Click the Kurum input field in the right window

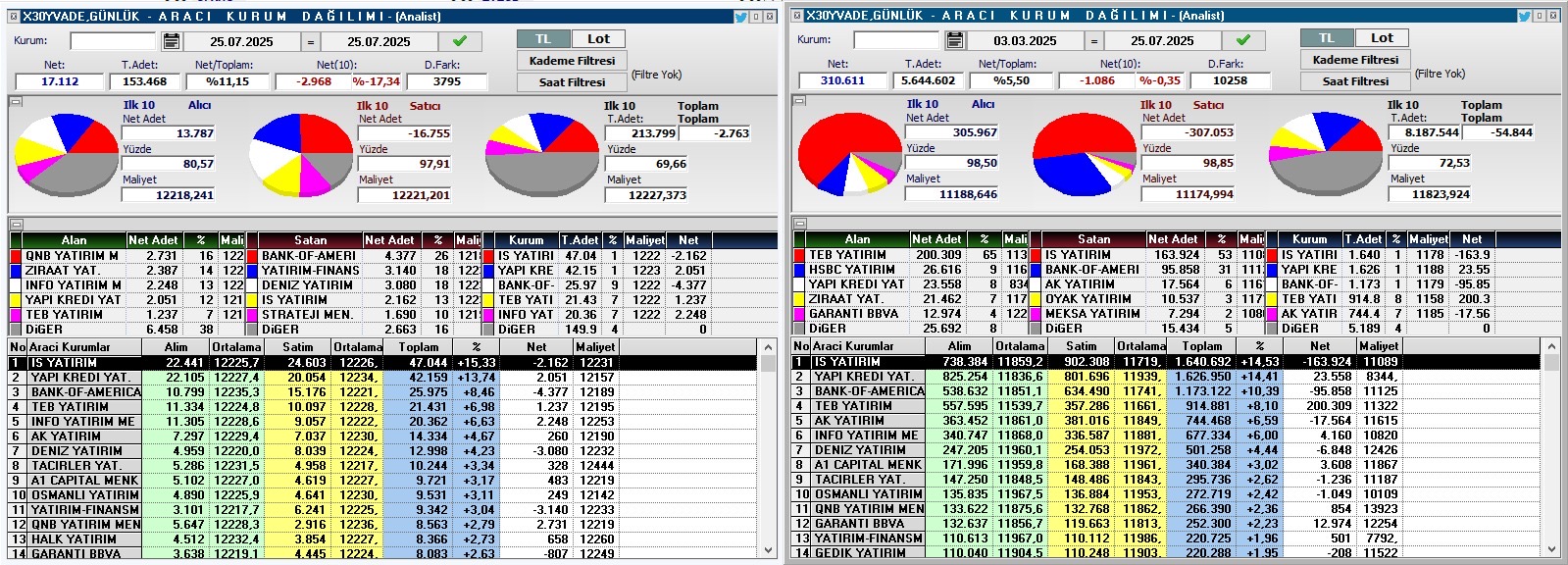(896, 40)
